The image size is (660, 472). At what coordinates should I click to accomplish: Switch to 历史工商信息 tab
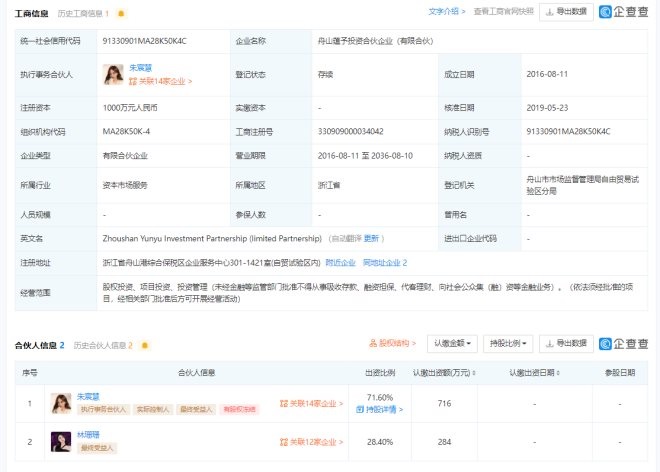tap(82, 13)
